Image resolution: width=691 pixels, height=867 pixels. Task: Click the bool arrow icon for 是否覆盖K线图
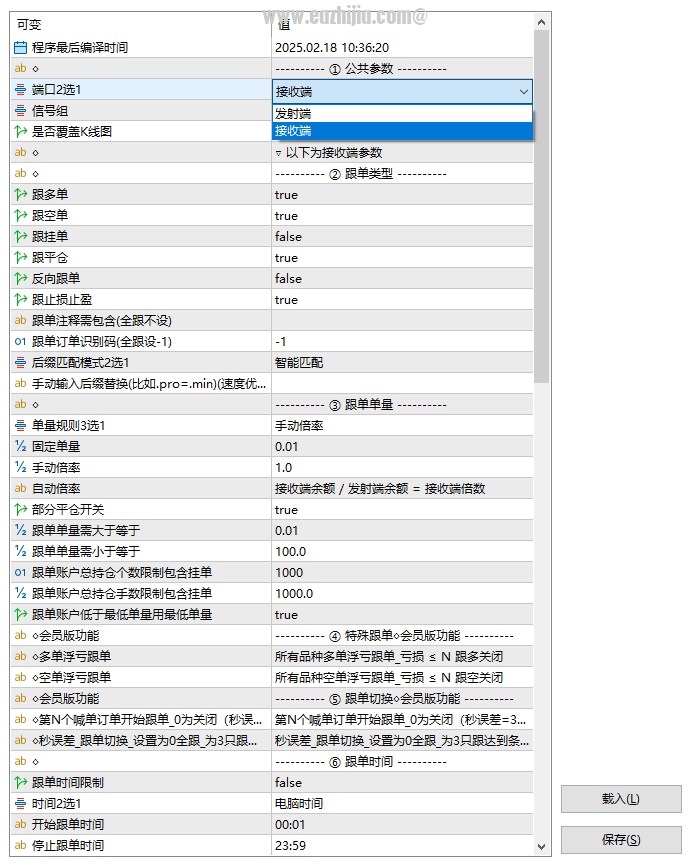(x=20, y=132)
